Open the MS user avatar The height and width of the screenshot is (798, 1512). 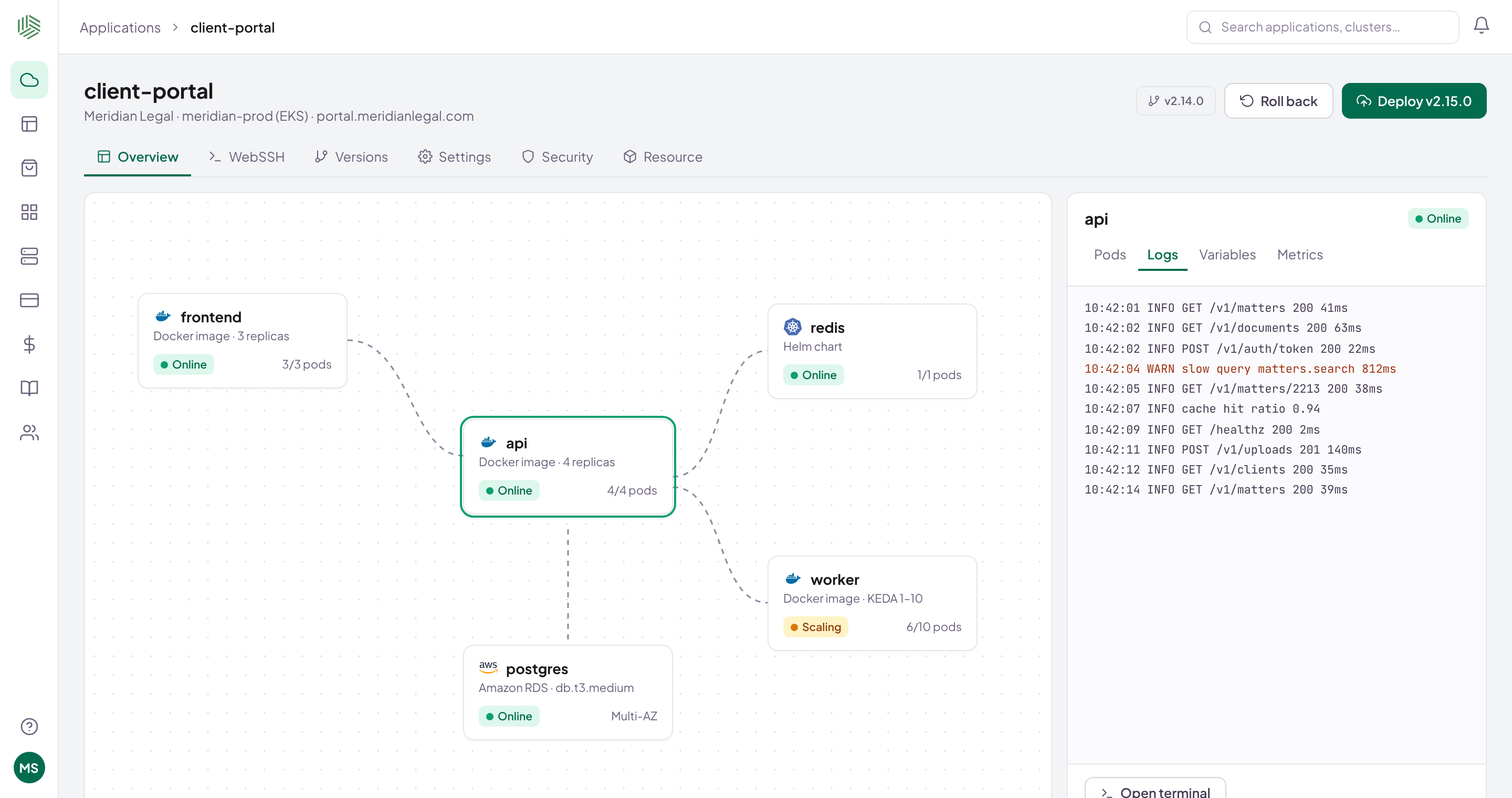click(x=29, y=768)
